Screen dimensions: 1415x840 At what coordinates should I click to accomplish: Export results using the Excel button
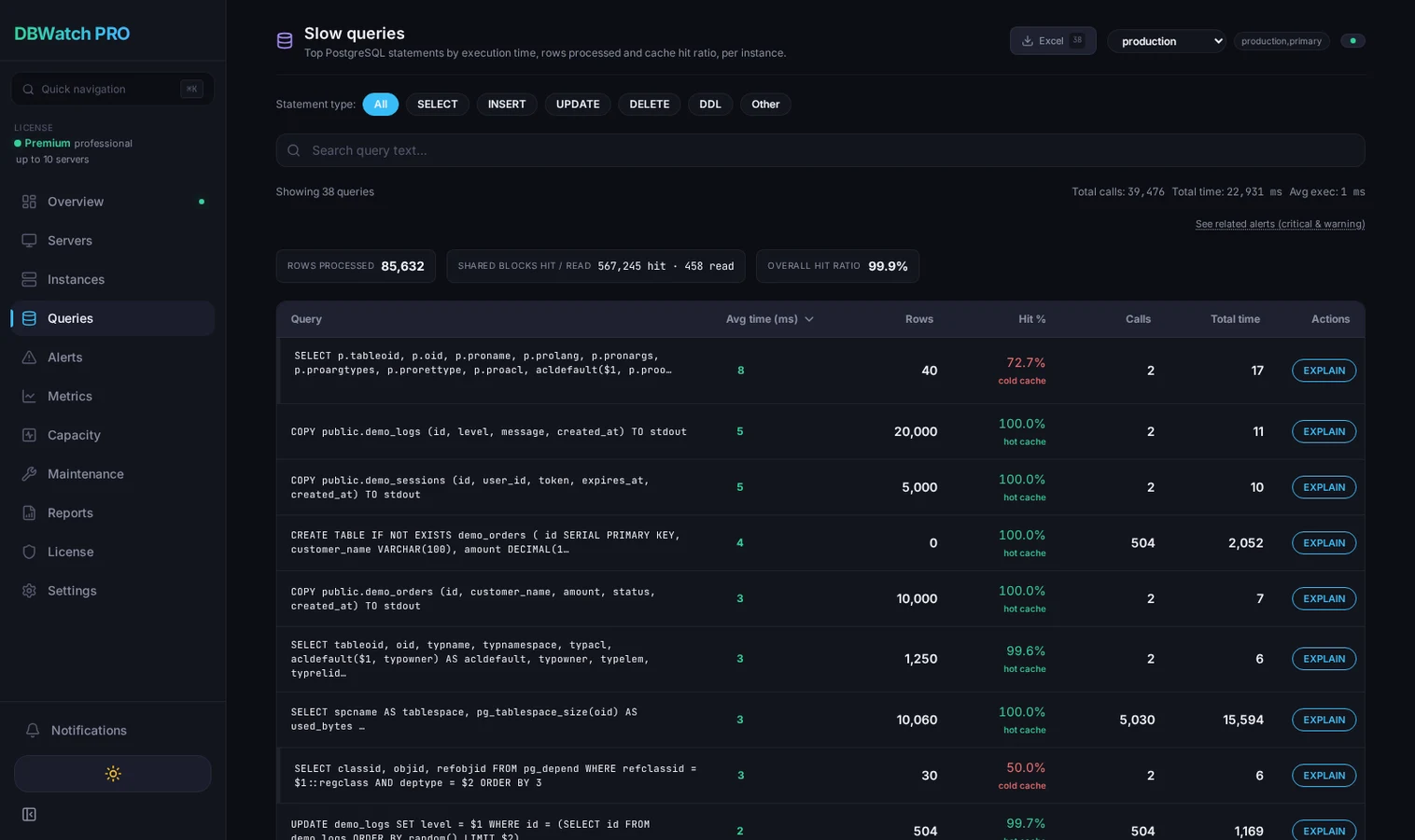(1051, 41)
